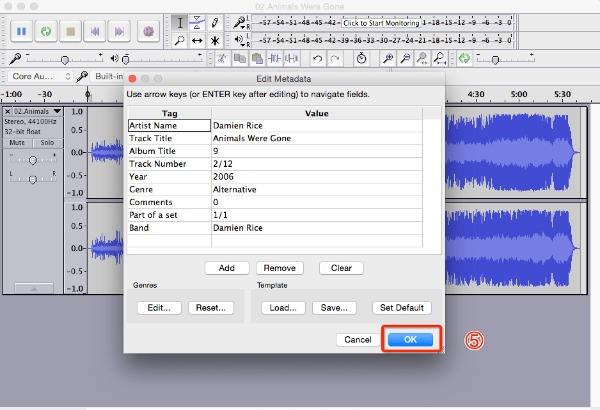Select the Time Shift tool
This screenshot has width=600, height=410.
point(197,41)
